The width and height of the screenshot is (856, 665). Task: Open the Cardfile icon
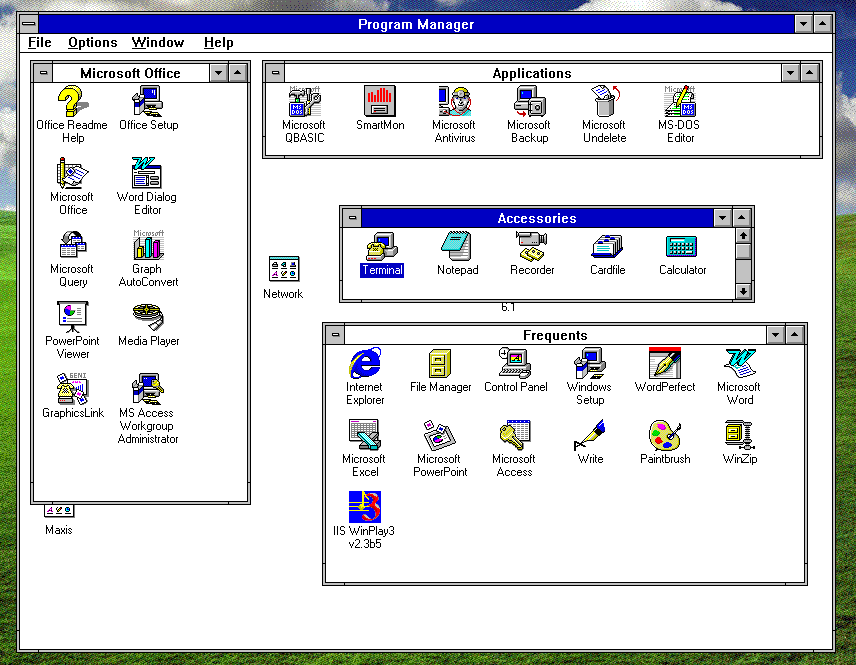pos(607,247)
